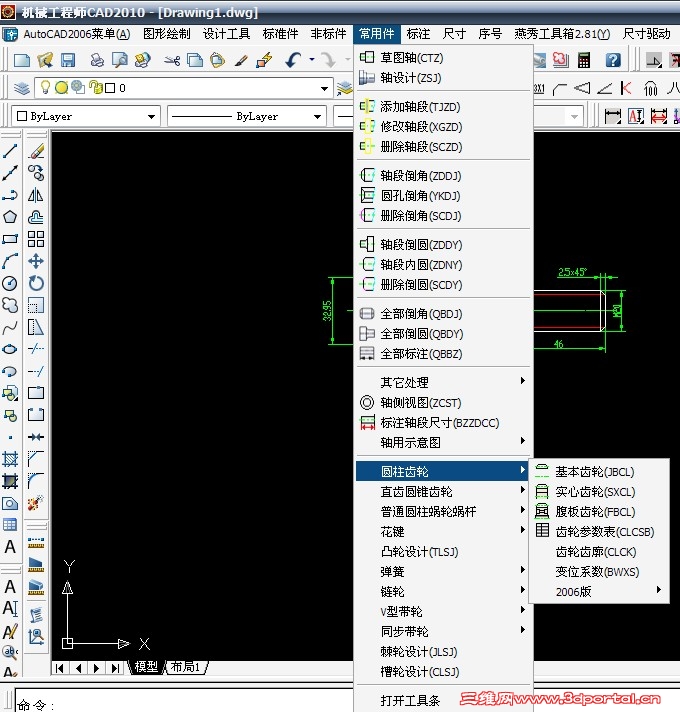Switch to the 布局1 layout tab
Viewport: 680px width, 712px height.
tap(186, 667)
